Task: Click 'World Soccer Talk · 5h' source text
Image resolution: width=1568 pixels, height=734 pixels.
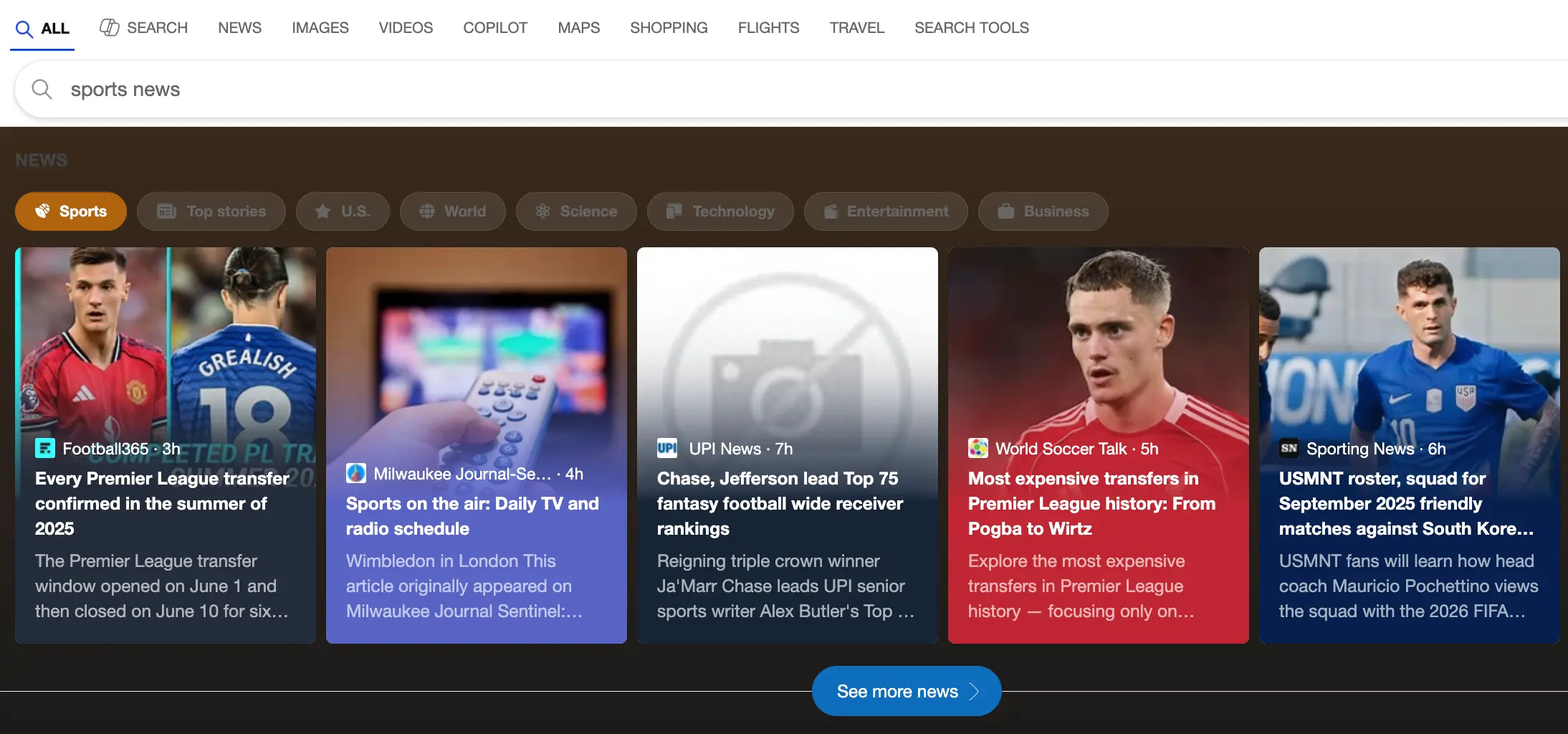Action: tap(1077, 449)
